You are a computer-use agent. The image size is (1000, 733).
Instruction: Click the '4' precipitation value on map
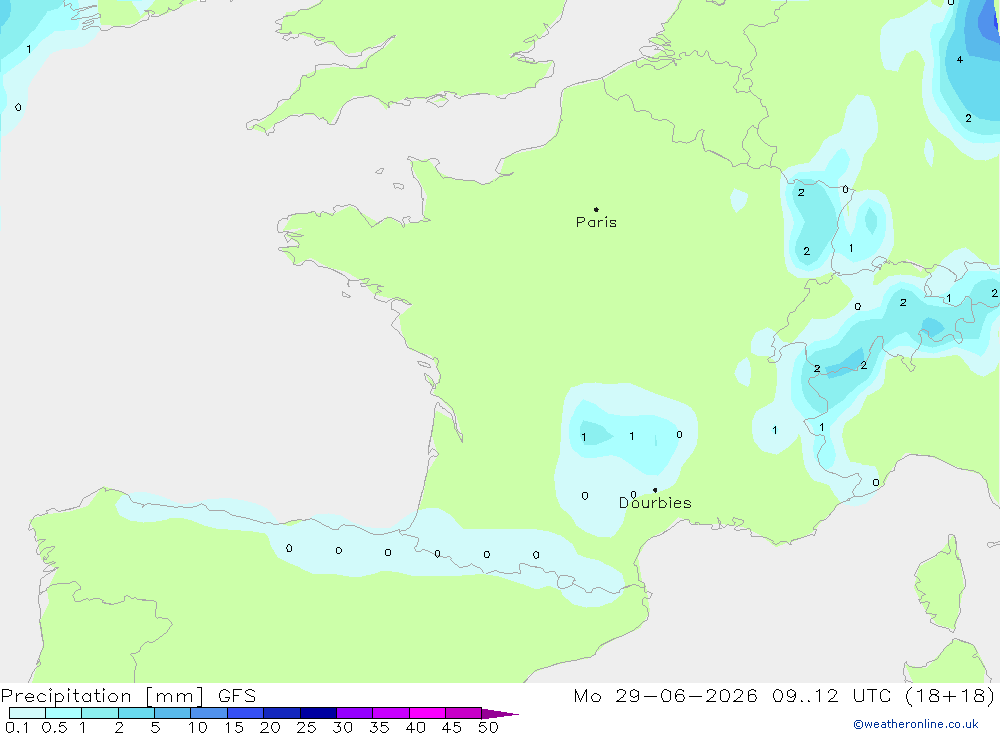(960, 60)
